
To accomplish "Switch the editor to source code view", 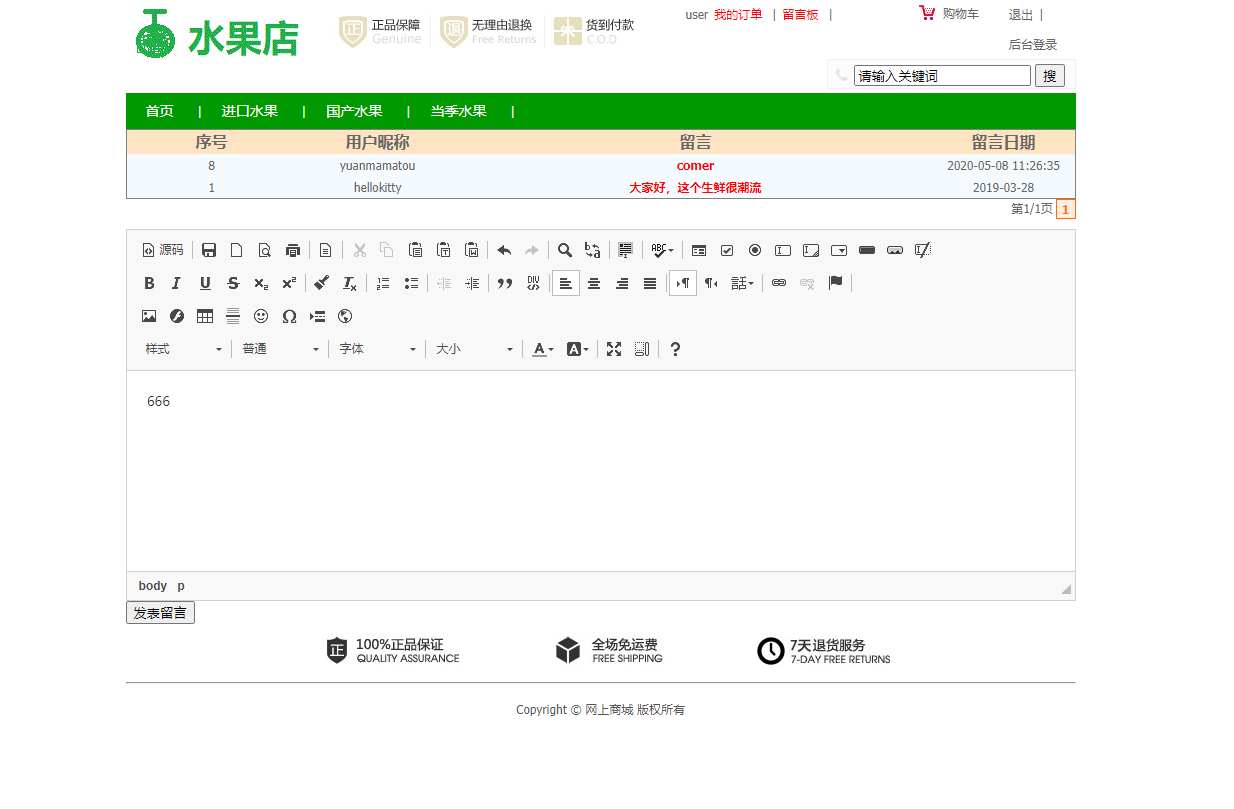I will pyautogui.click(x=163, y=250).
